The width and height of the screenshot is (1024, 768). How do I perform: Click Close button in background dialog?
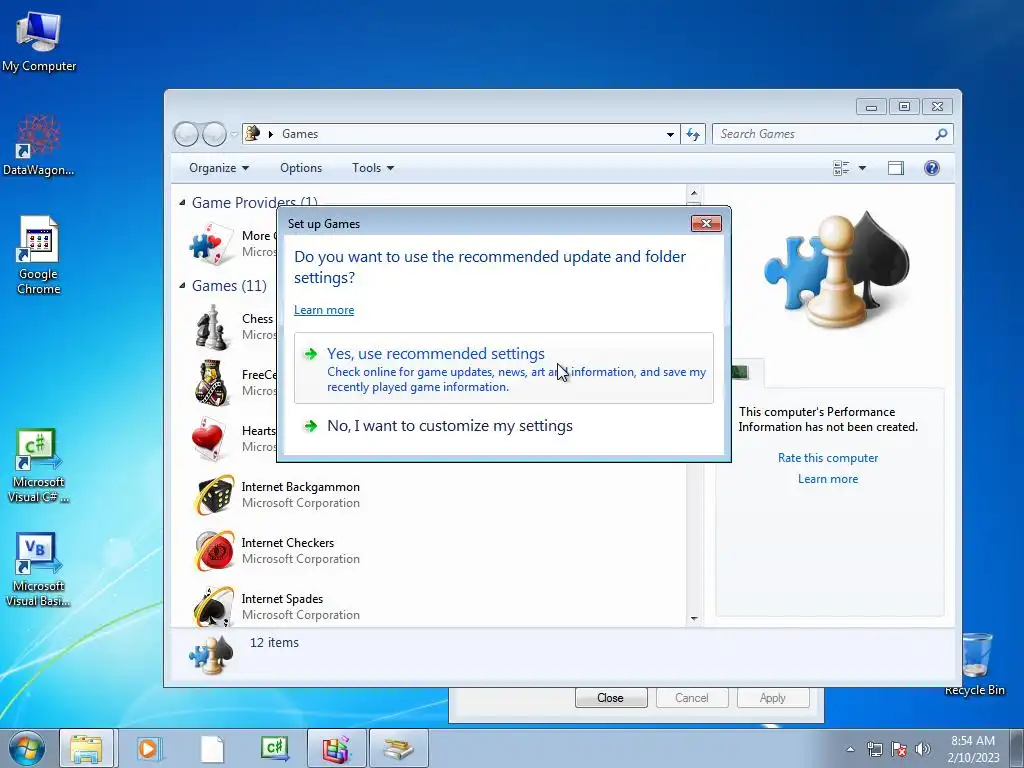[x=611, y=697]
